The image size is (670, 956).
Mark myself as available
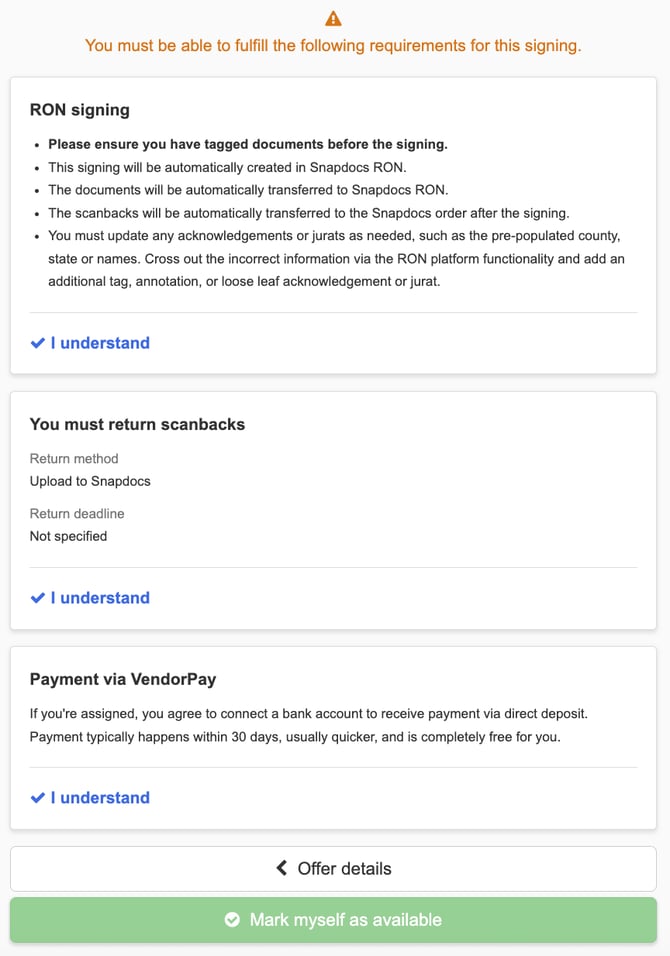tap(333, 919)
